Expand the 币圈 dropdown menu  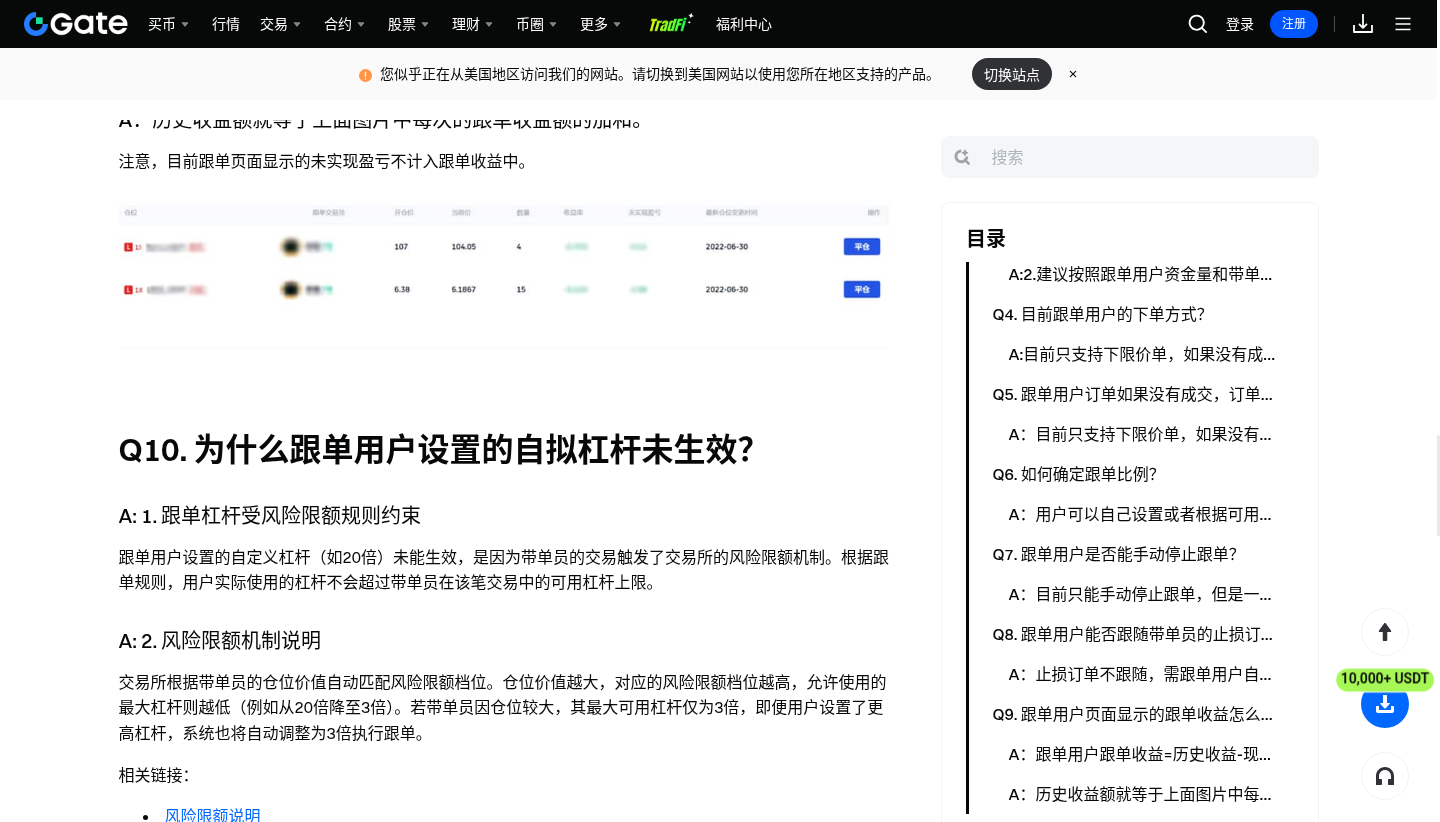tap(537, 24)
